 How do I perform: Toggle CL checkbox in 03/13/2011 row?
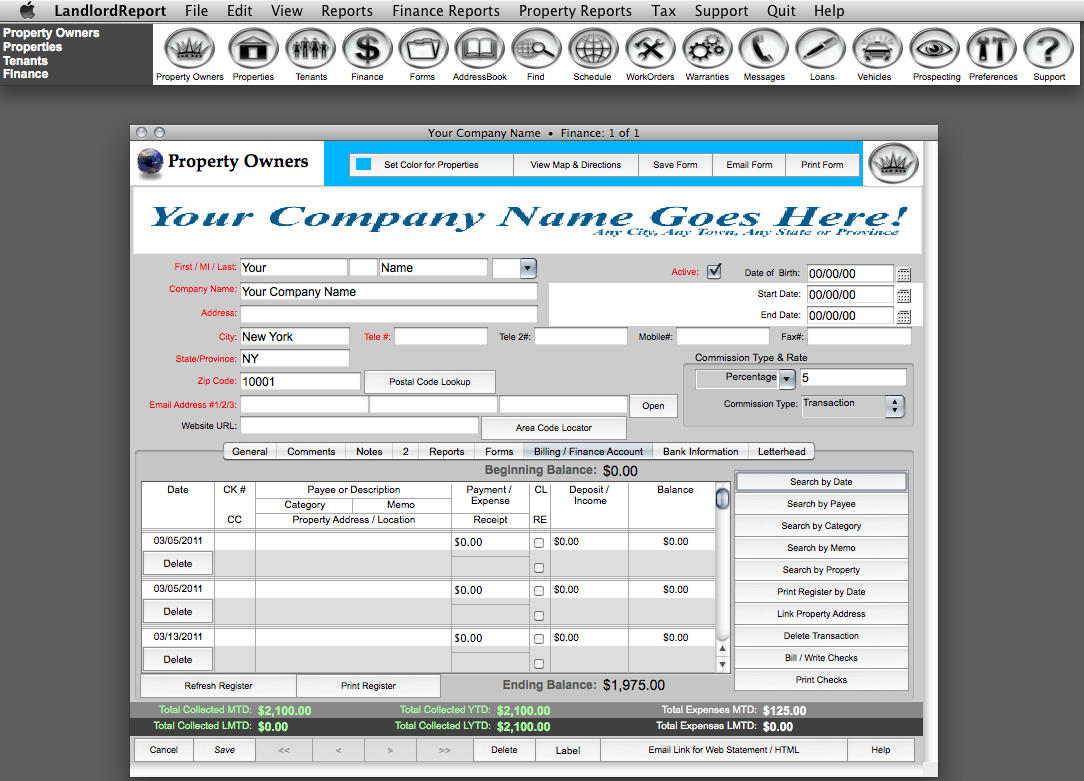coord(539,639)
